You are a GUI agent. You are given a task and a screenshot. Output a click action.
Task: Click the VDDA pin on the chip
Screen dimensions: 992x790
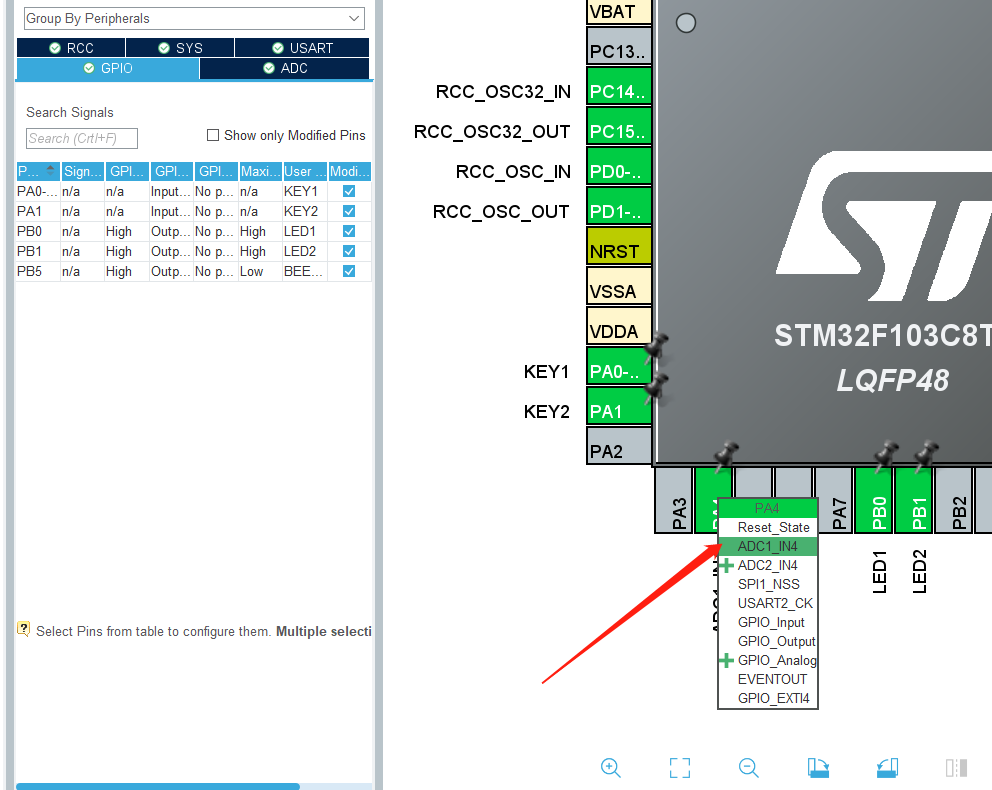(619, 325)
